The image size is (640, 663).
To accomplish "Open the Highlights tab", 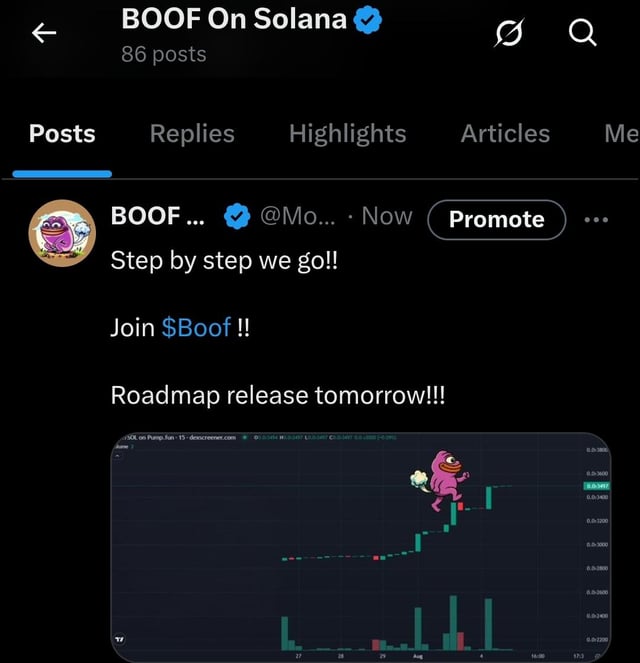I will pos(347,134).
